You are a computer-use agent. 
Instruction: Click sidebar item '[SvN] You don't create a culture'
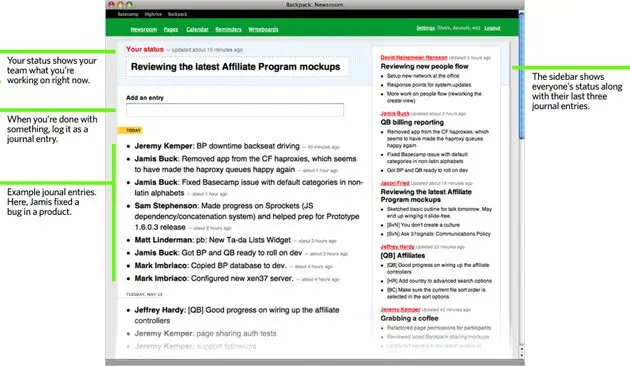tap(423, 225)
